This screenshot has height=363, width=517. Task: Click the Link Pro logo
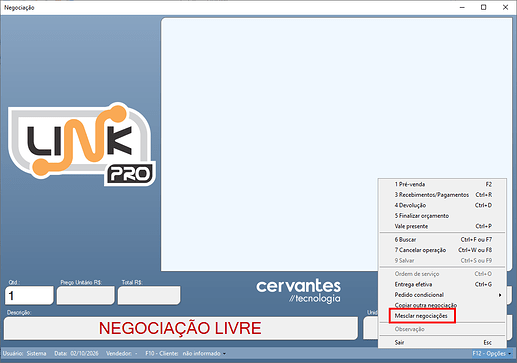coord(82,144)
